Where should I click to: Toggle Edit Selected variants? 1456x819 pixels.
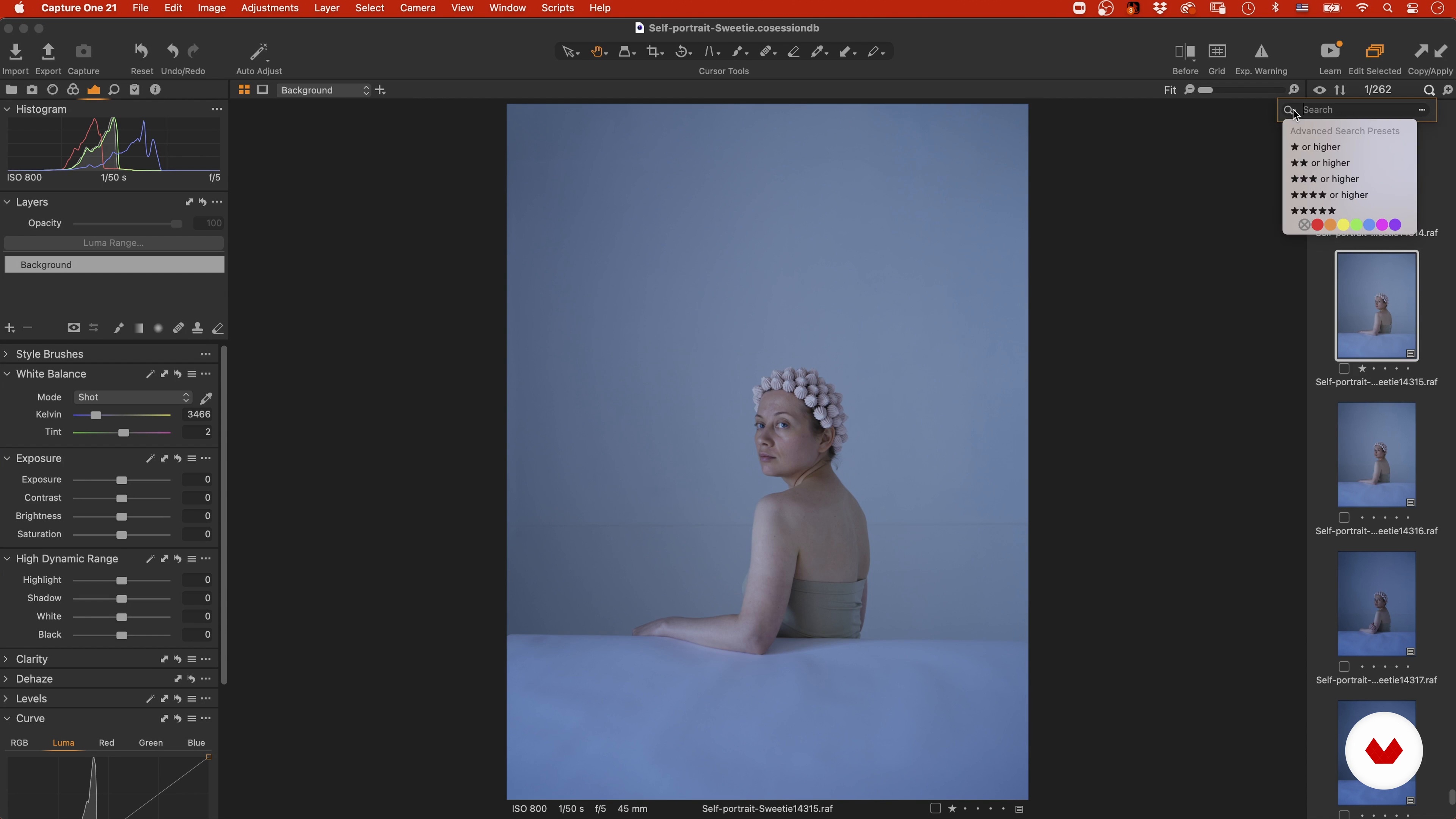[x=1374, y=52]
